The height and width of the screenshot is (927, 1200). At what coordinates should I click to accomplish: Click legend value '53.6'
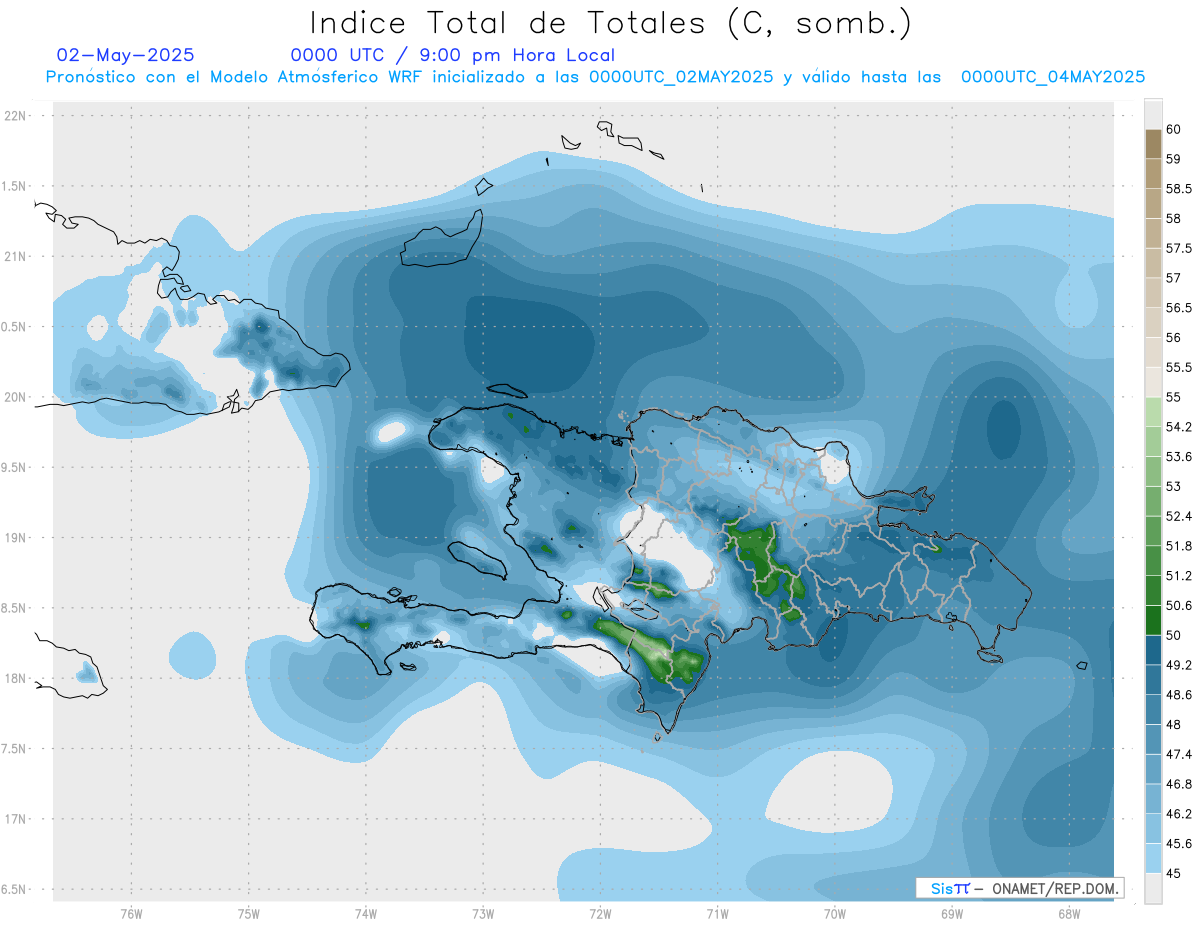(x=1179, y=457)
